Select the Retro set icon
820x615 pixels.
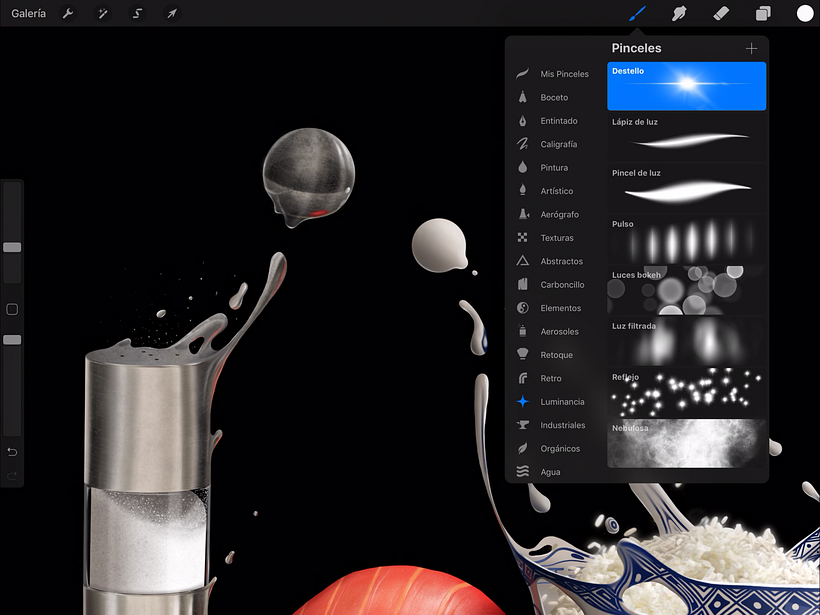(522, 378)
